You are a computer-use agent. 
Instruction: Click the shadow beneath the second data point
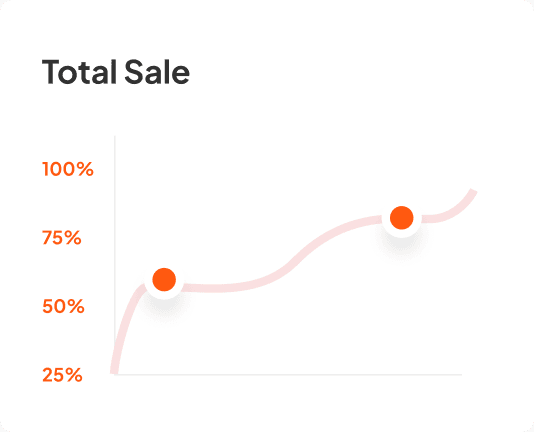tap(402, 245)
